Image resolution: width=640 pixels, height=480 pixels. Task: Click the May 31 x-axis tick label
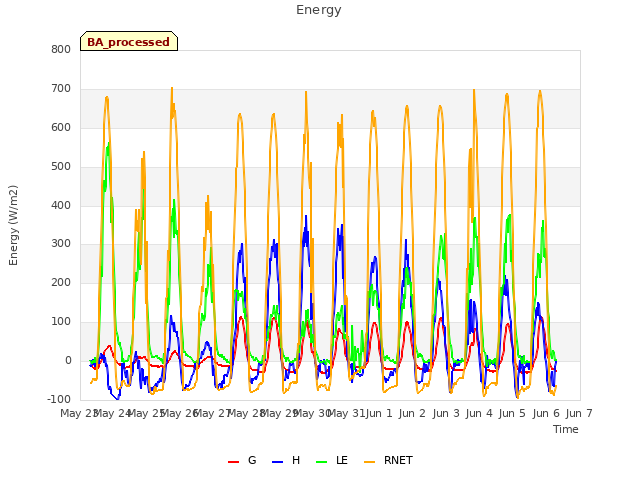pos(347,413)
